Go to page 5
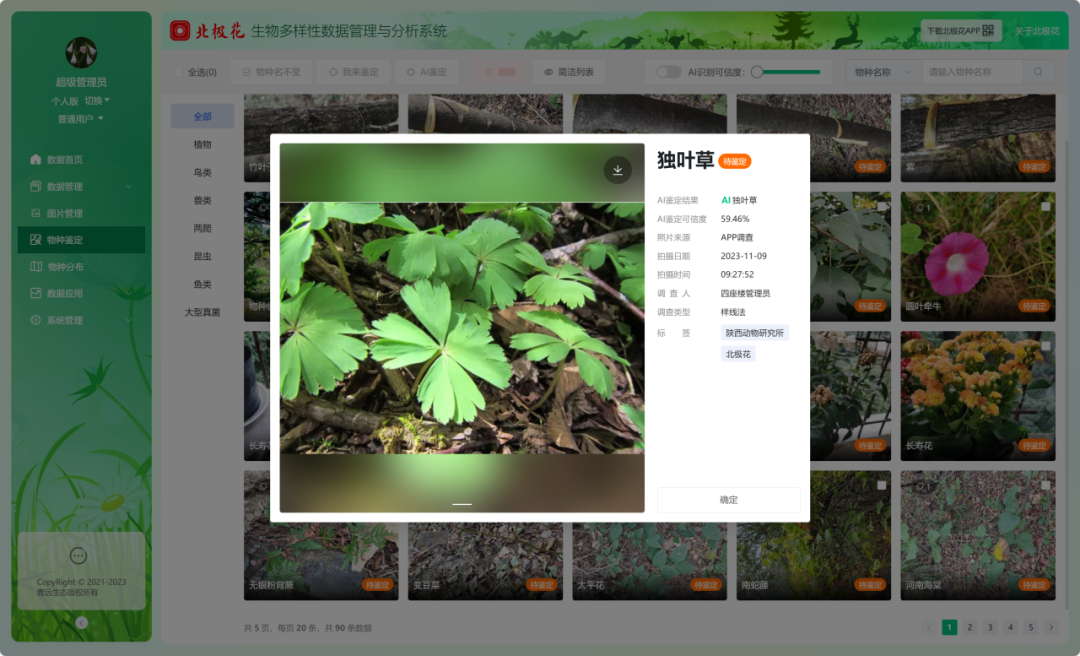 point(1030,627)
